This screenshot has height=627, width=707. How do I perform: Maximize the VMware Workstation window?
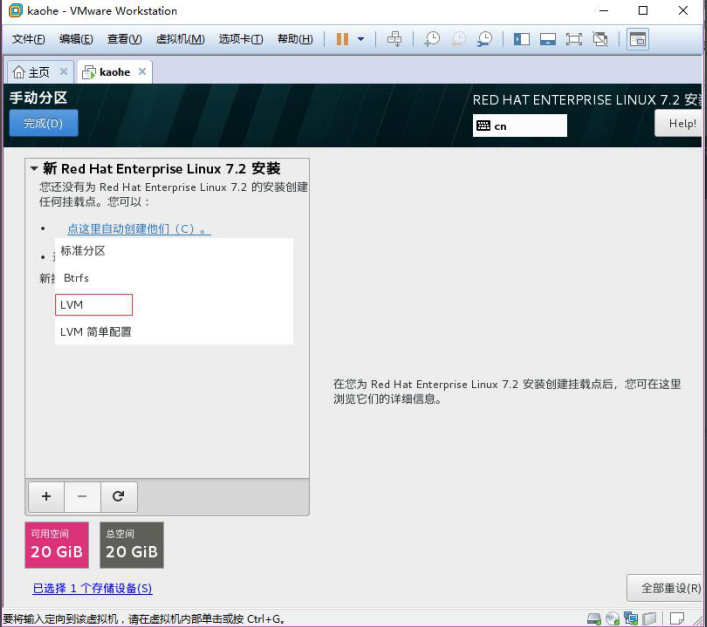click(643, 10)
